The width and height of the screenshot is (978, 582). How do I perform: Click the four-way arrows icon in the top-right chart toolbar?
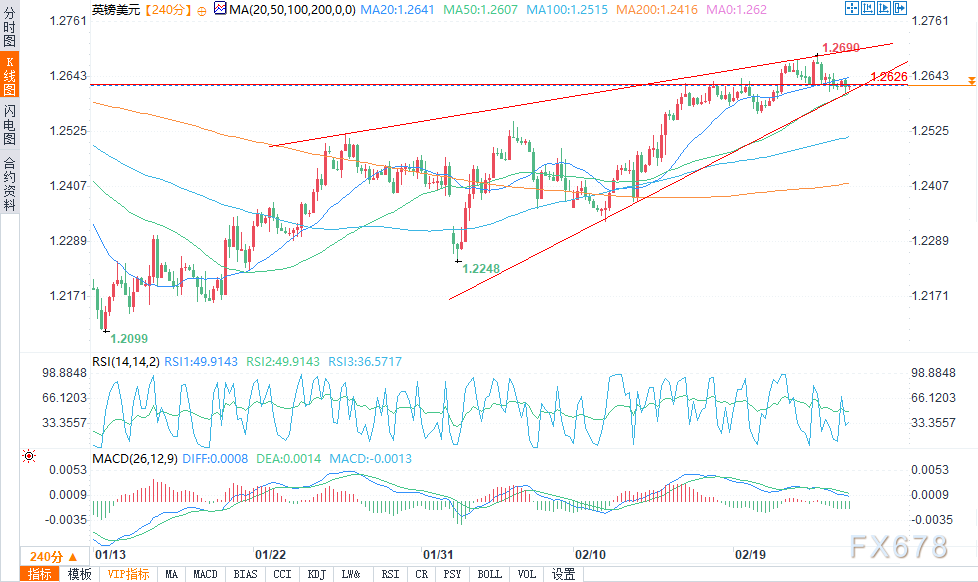(x=850, y=8)
